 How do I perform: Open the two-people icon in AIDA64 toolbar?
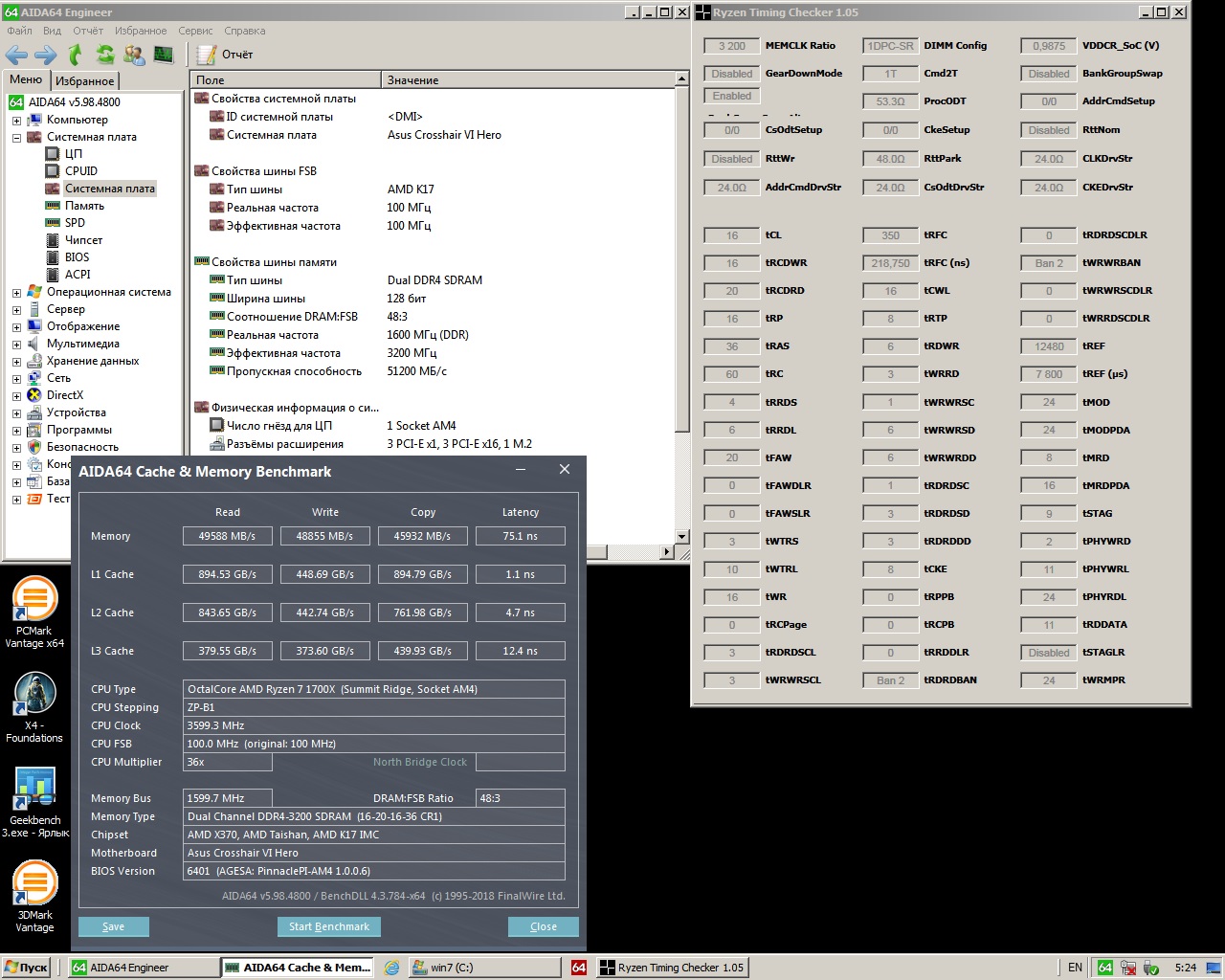tap(135, 55)
